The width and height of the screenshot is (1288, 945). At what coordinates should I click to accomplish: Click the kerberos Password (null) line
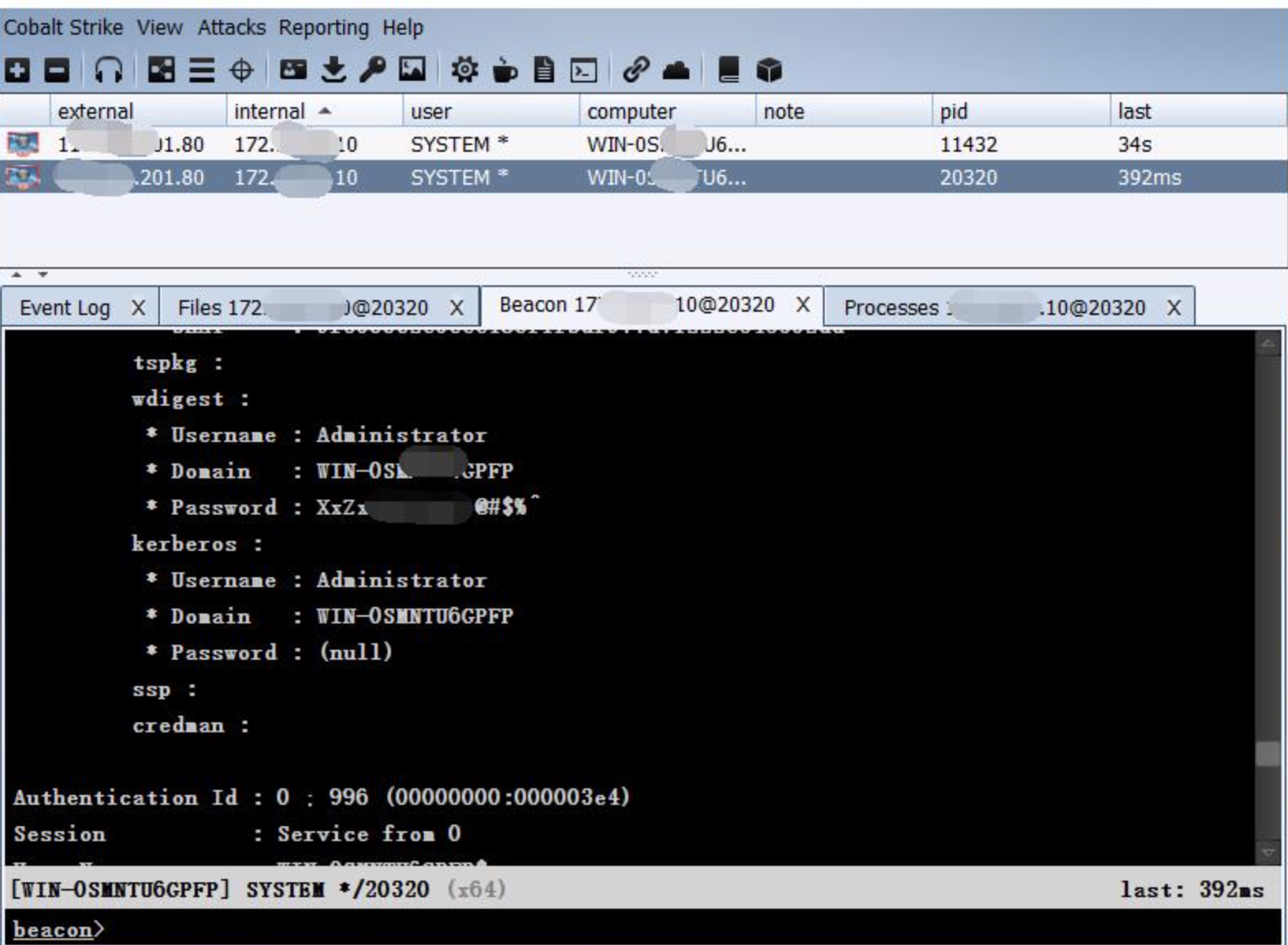269,651
